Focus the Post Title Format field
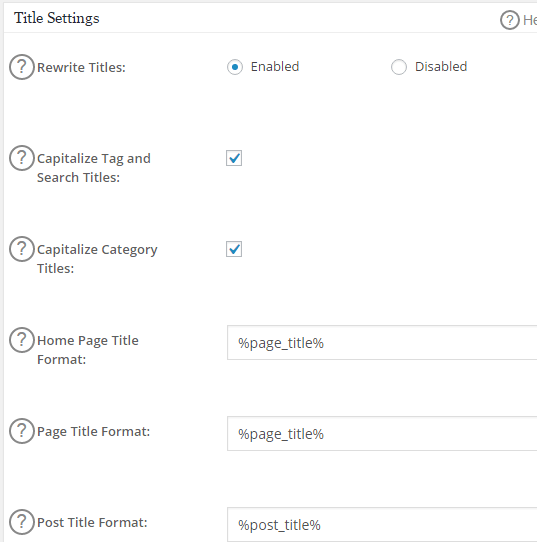This screenshot has height=542, width=537. [382, 524]
